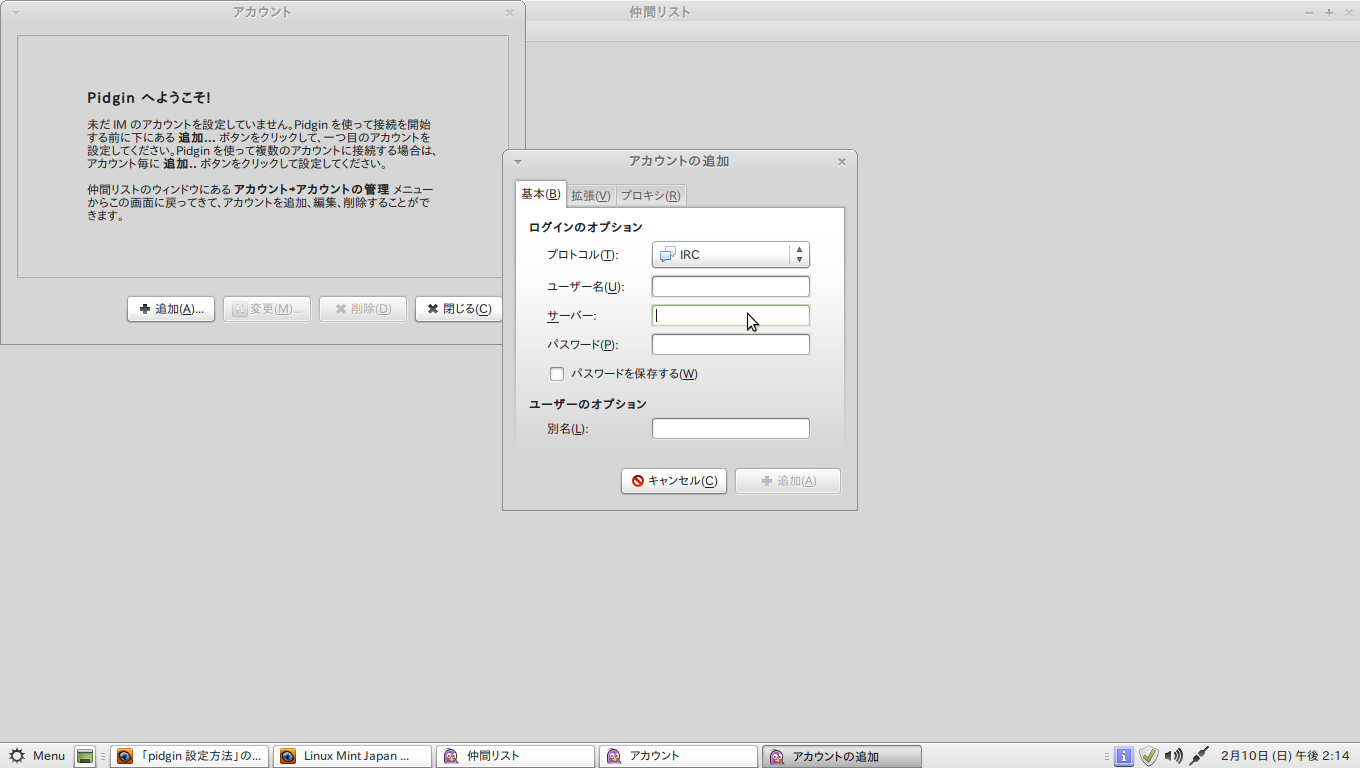Viewport: 1360px width, 768px height.
Task: Click the 追加(A) button in add-account dialog
Action: (x=788, y=481)
